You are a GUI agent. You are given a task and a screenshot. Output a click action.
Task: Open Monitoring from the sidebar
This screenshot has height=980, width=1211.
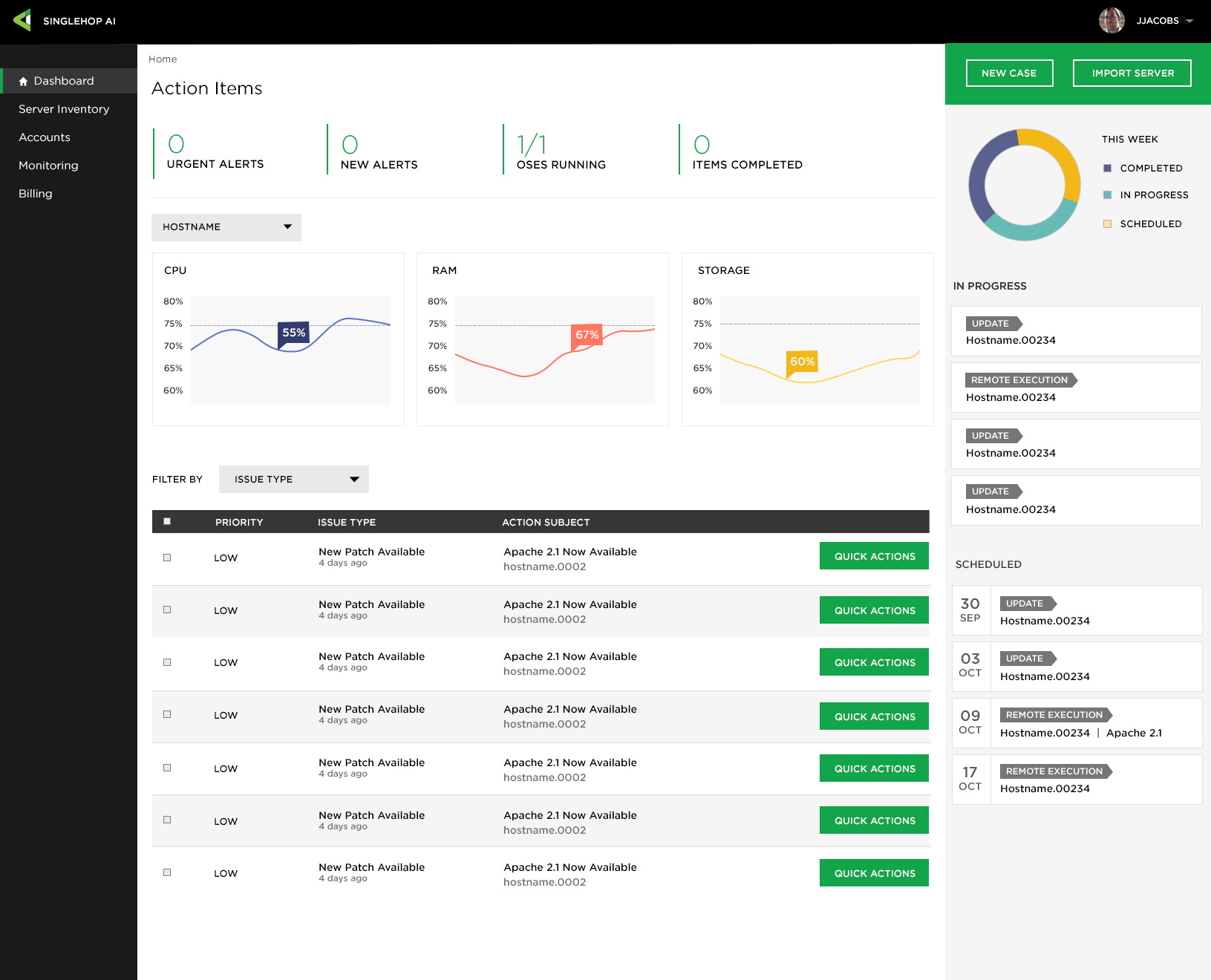pos(48,165)
